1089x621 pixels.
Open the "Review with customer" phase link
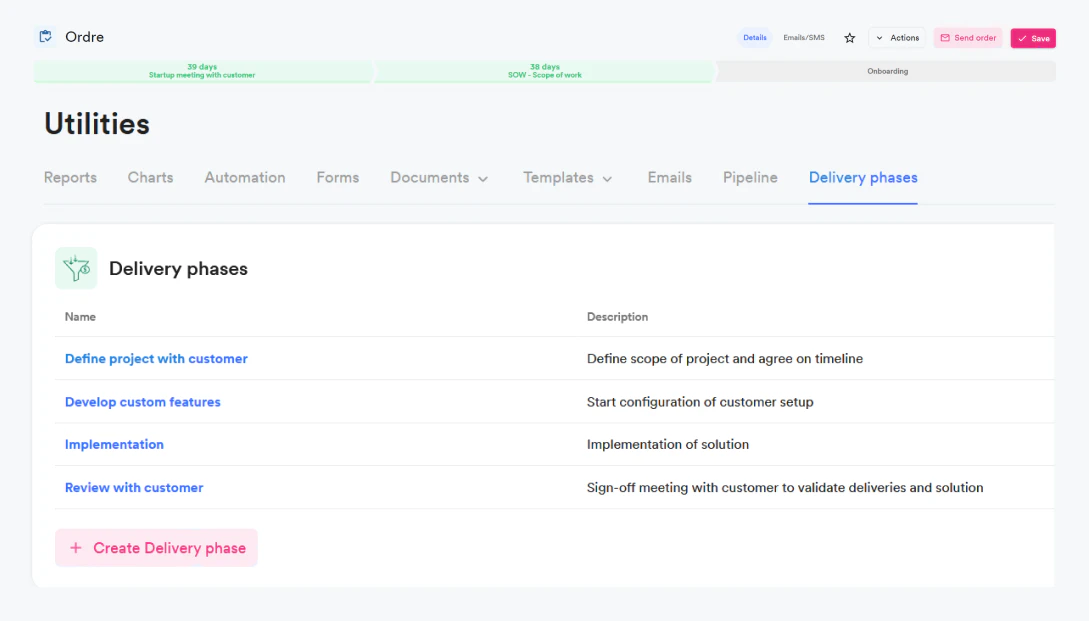point(134,487)
